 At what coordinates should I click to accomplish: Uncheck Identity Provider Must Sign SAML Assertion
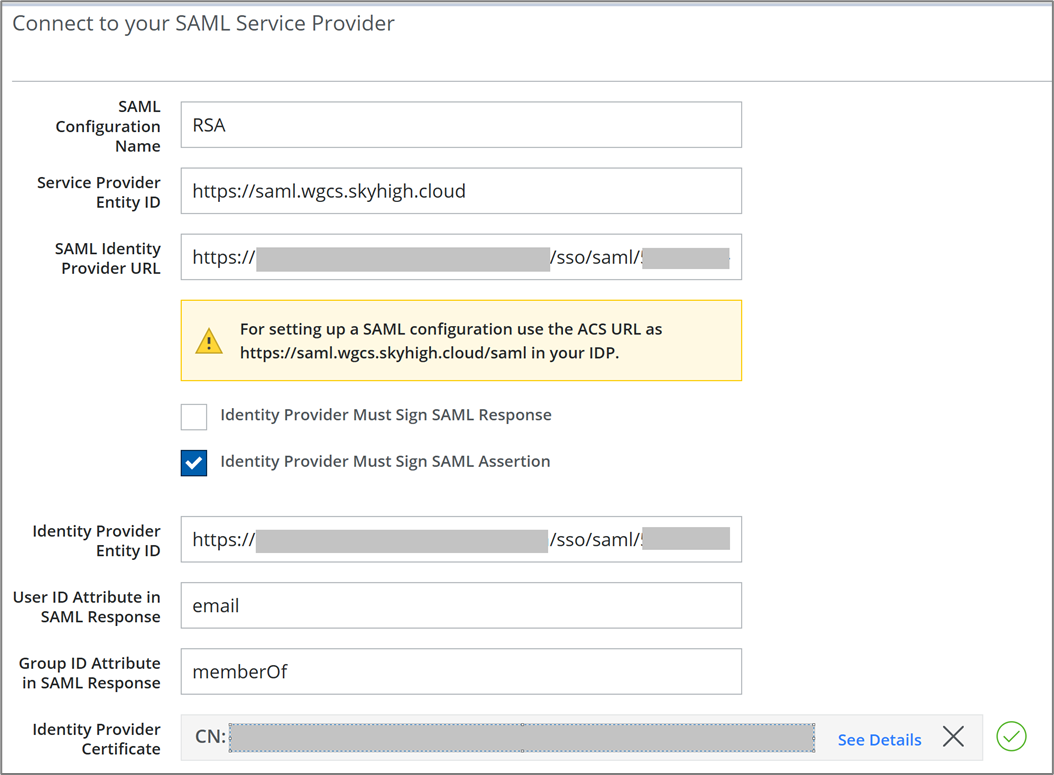(x=194, y=463)
